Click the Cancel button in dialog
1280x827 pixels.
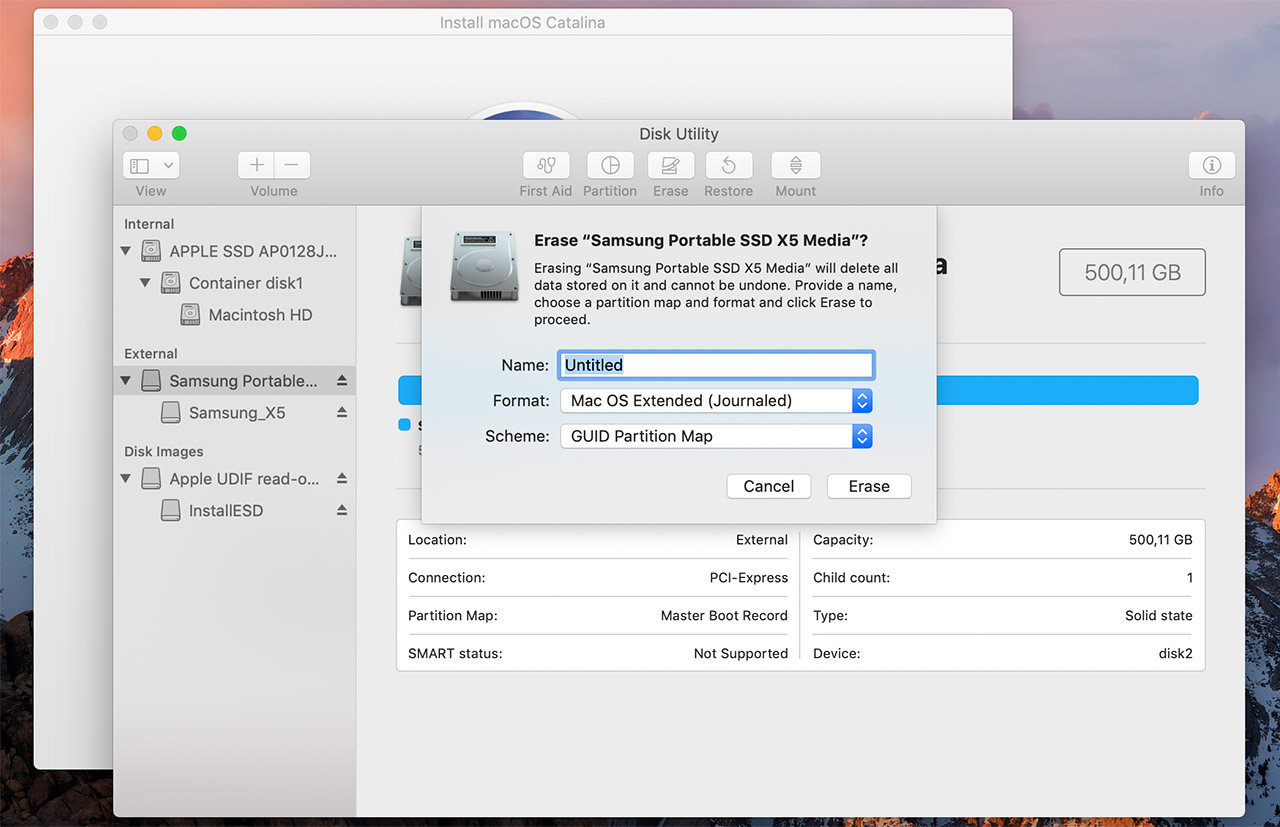click(x=769, y=486)
